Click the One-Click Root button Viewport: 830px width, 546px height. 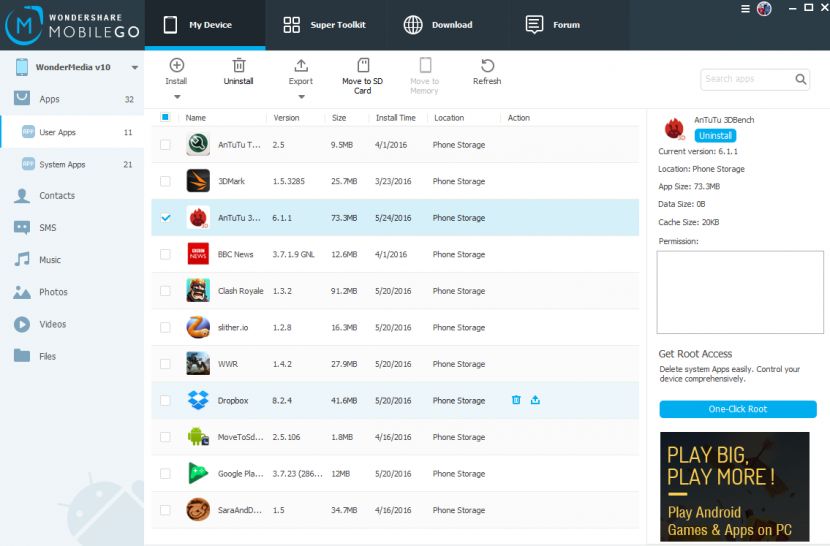tap(738, 409)
